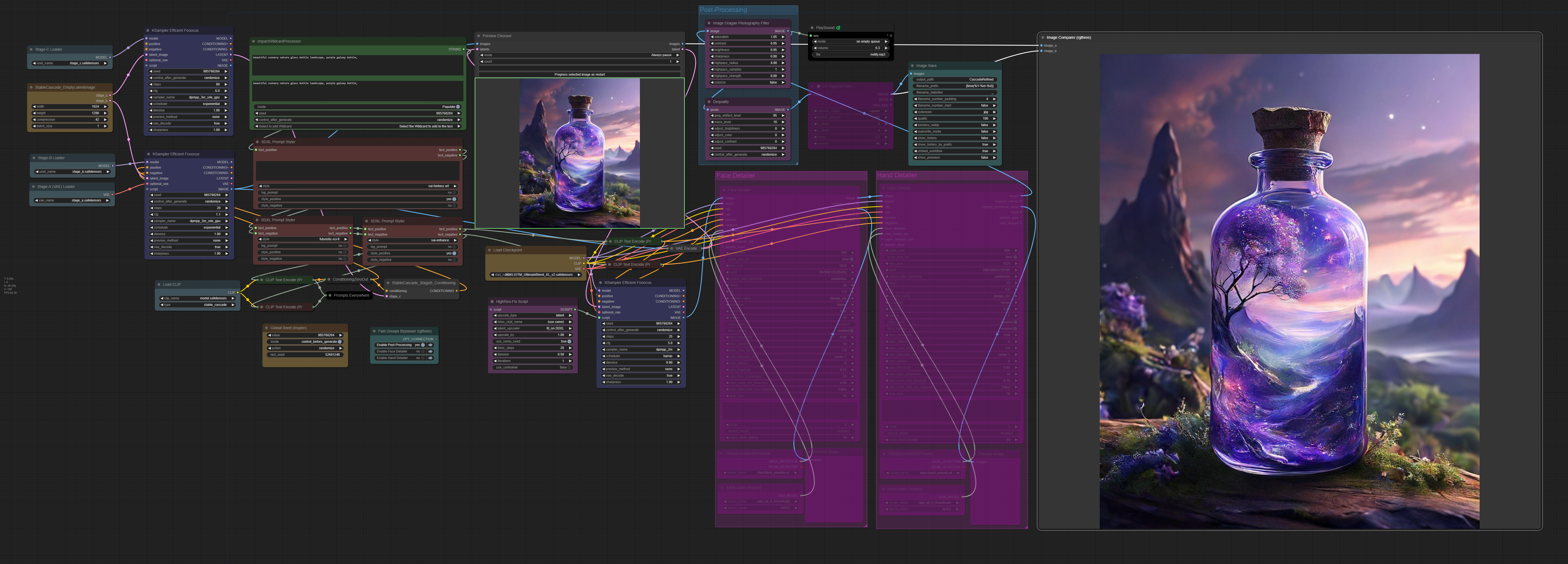Click the Post-Processing group title
This screenshot has width=1568, height=564.
click(x=723, y=10)
